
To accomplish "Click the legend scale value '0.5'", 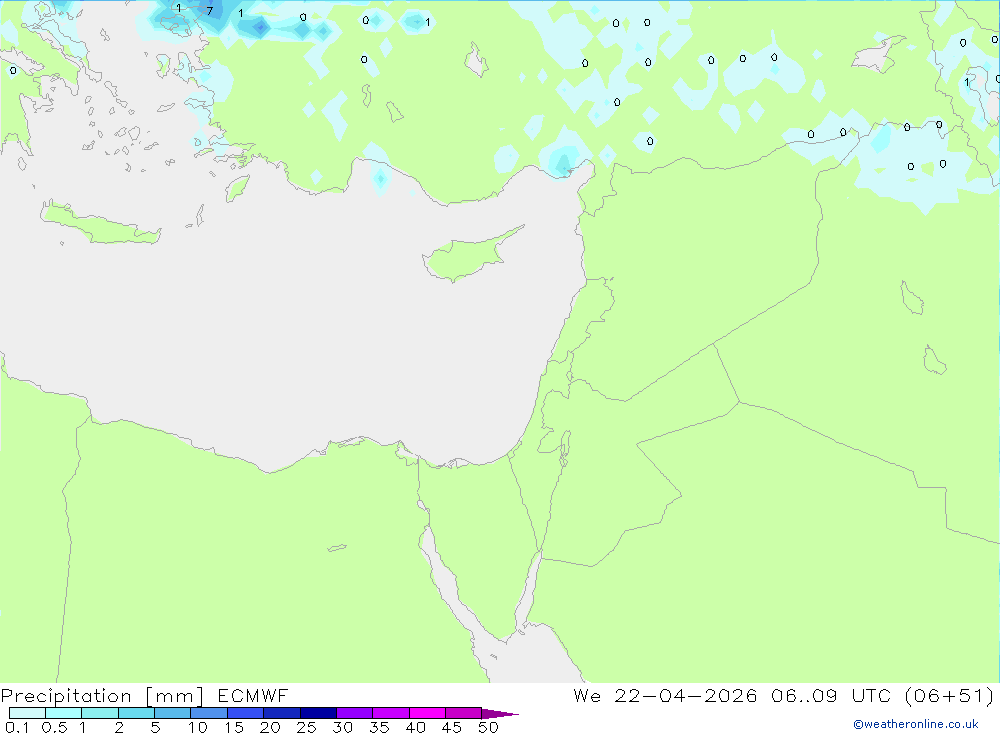I will 54,727.
